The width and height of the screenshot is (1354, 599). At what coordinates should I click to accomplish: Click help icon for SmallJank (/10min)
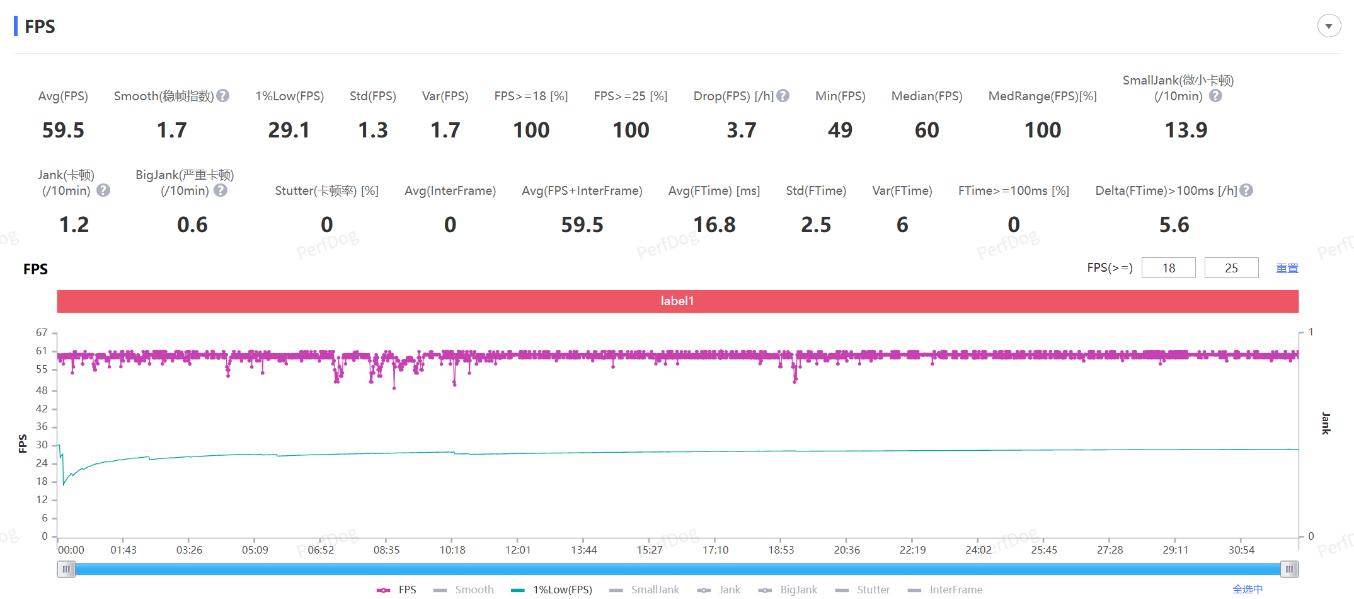[1215, 96]
